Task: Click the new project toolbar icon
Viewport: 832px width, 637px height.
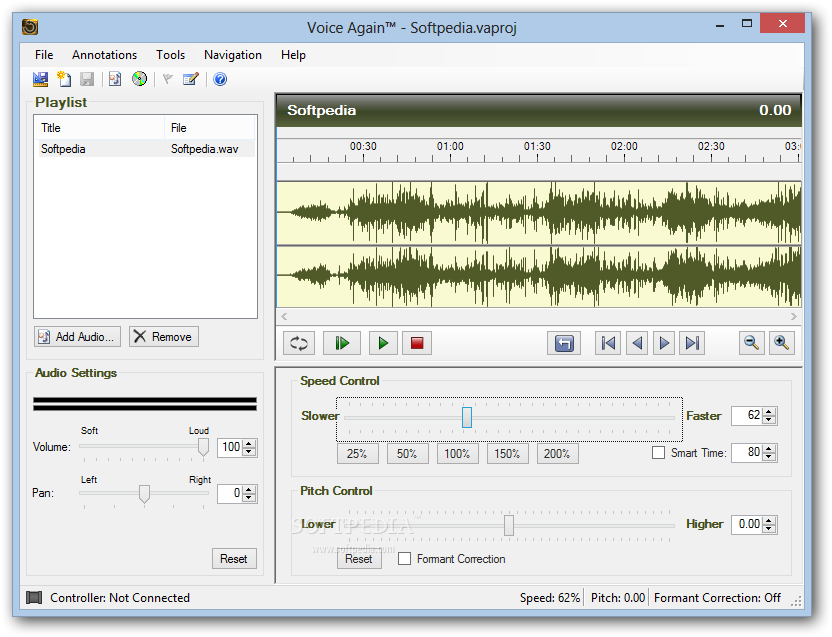Action: point(64,79)
